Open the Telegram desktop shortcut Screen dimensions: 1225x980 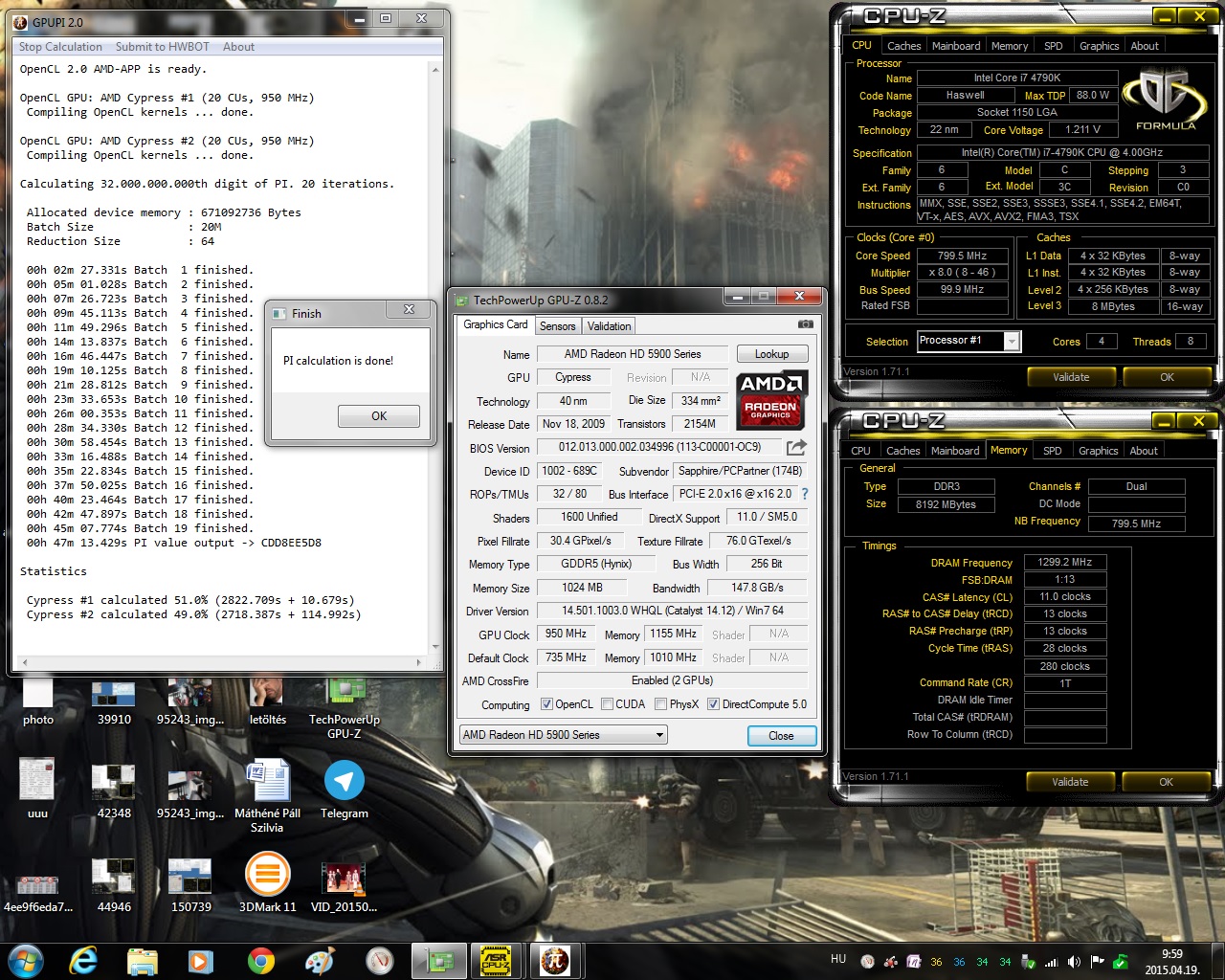click(x=345, y=791)
